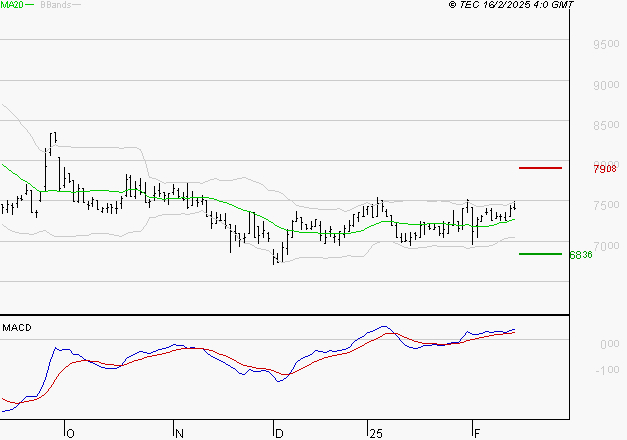The height and width of the screenshot is (440, 627).
Task: Select the green 6836 support line
Action: (540, 254)
